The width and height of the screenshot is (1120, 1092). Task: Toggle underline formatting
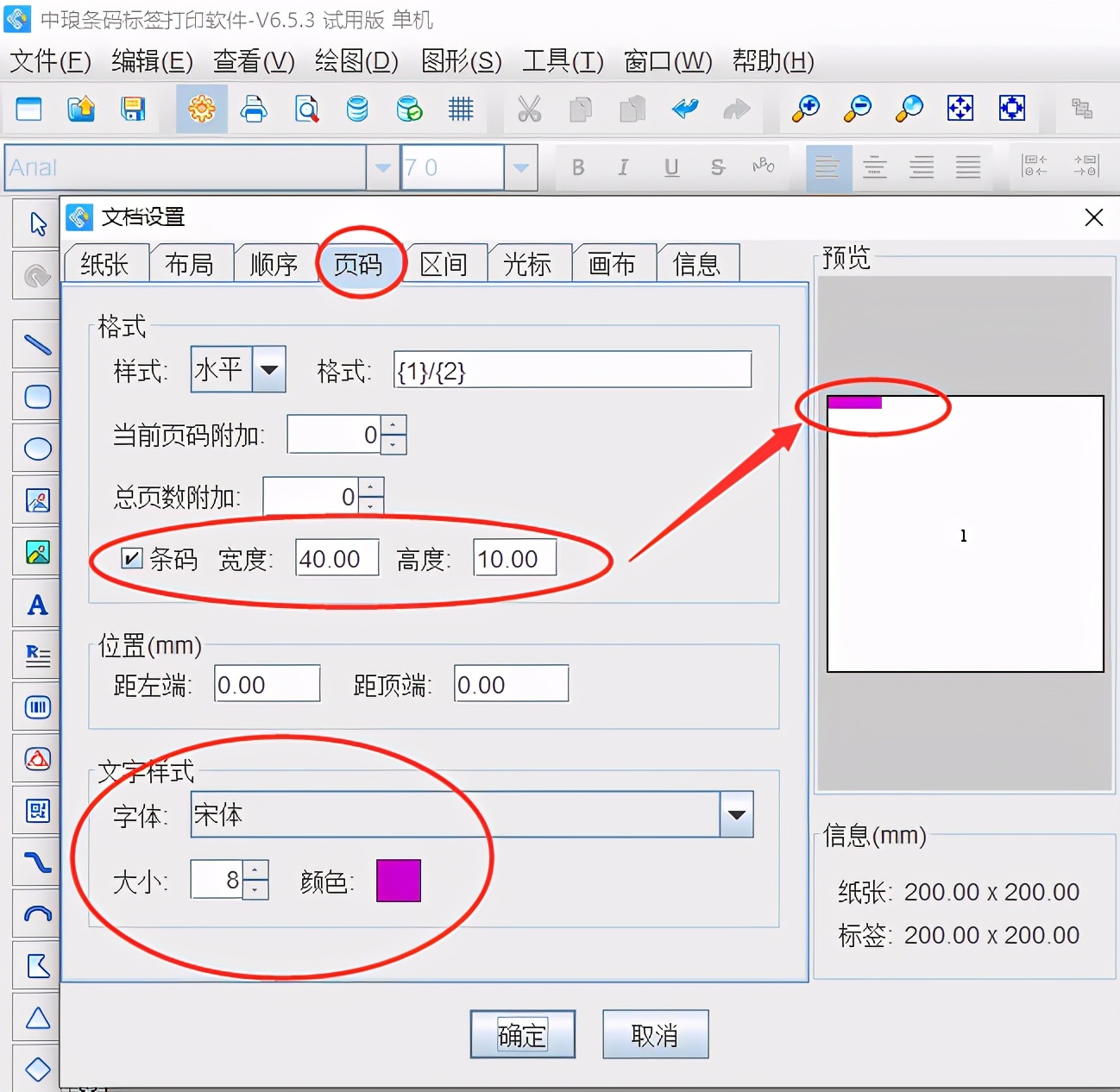(671, 167)
